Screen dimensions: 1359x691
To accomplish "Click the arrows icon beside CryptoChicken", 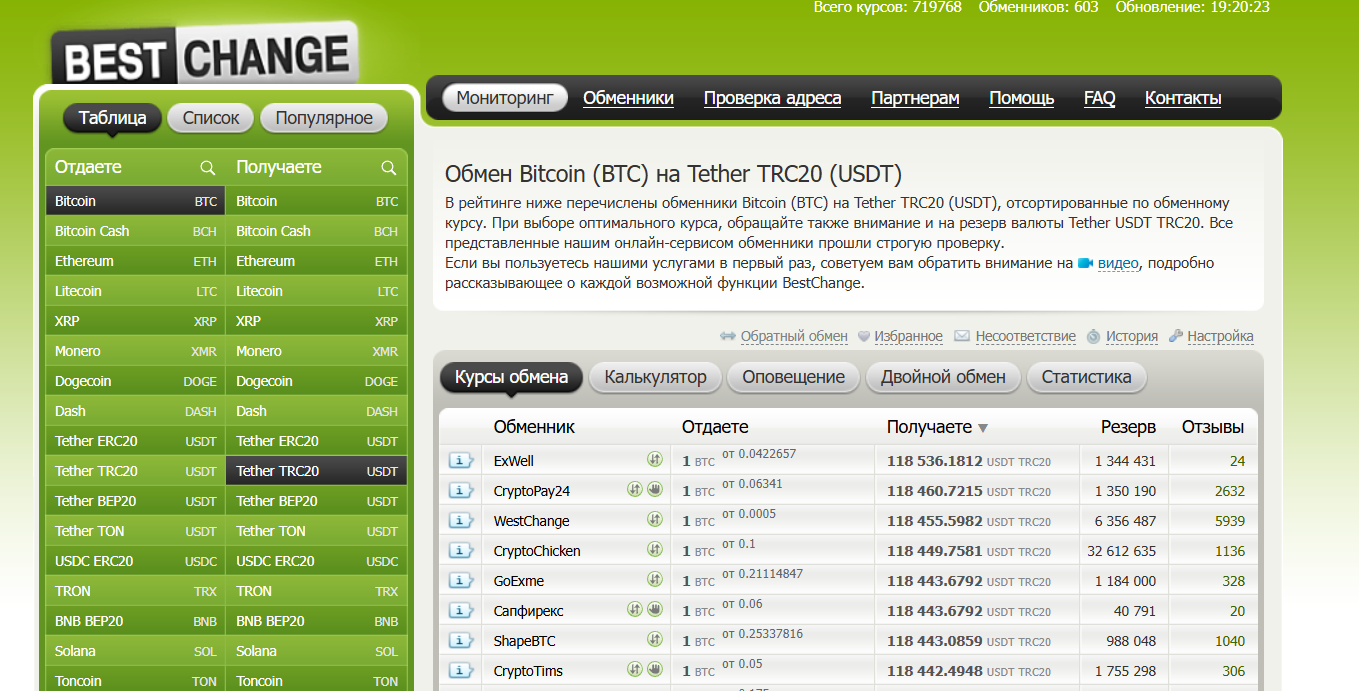I will tap(654, 550).
